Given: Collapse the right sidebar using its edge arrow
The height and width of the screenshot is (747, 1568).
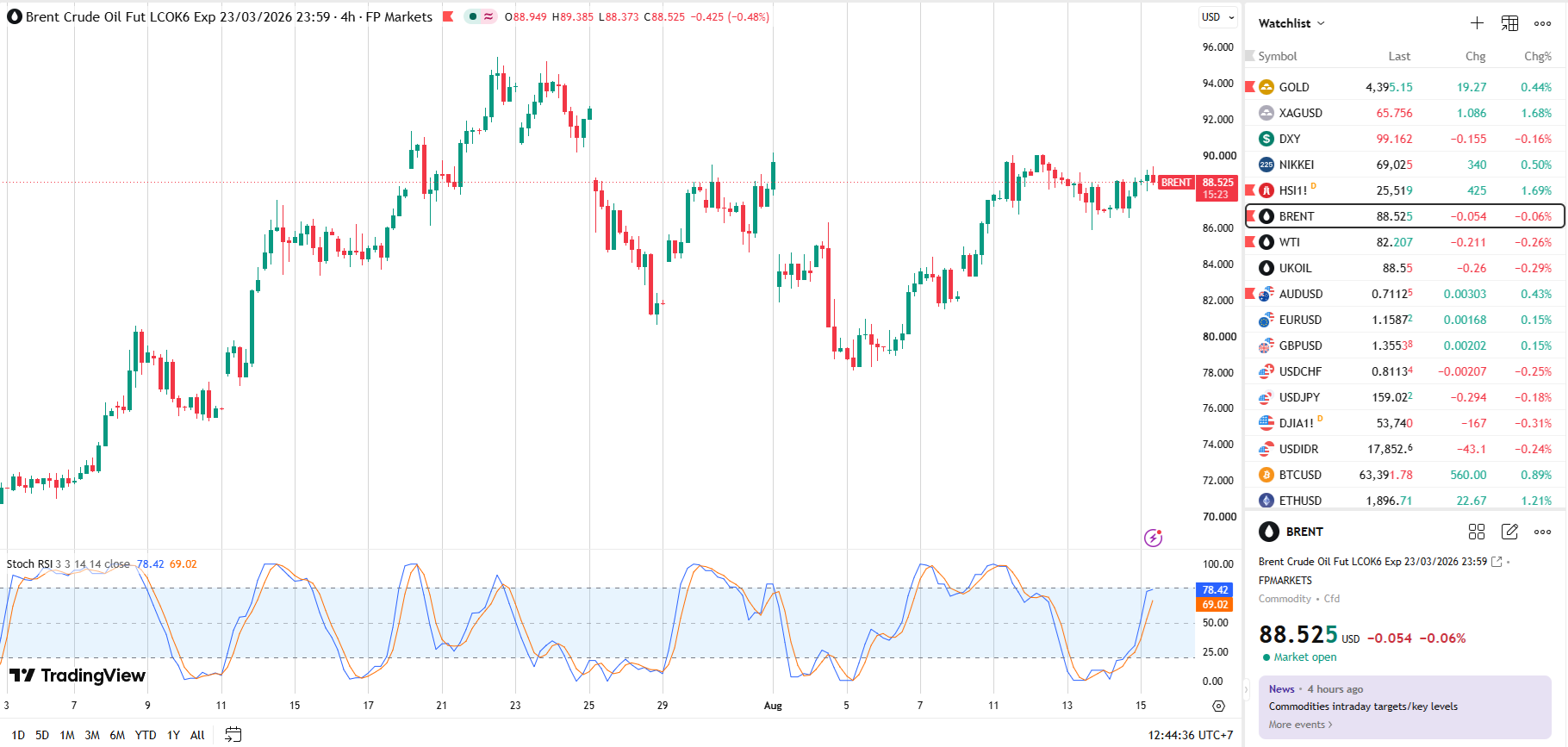Looking at the screenshot, I should click(1246, 689).
